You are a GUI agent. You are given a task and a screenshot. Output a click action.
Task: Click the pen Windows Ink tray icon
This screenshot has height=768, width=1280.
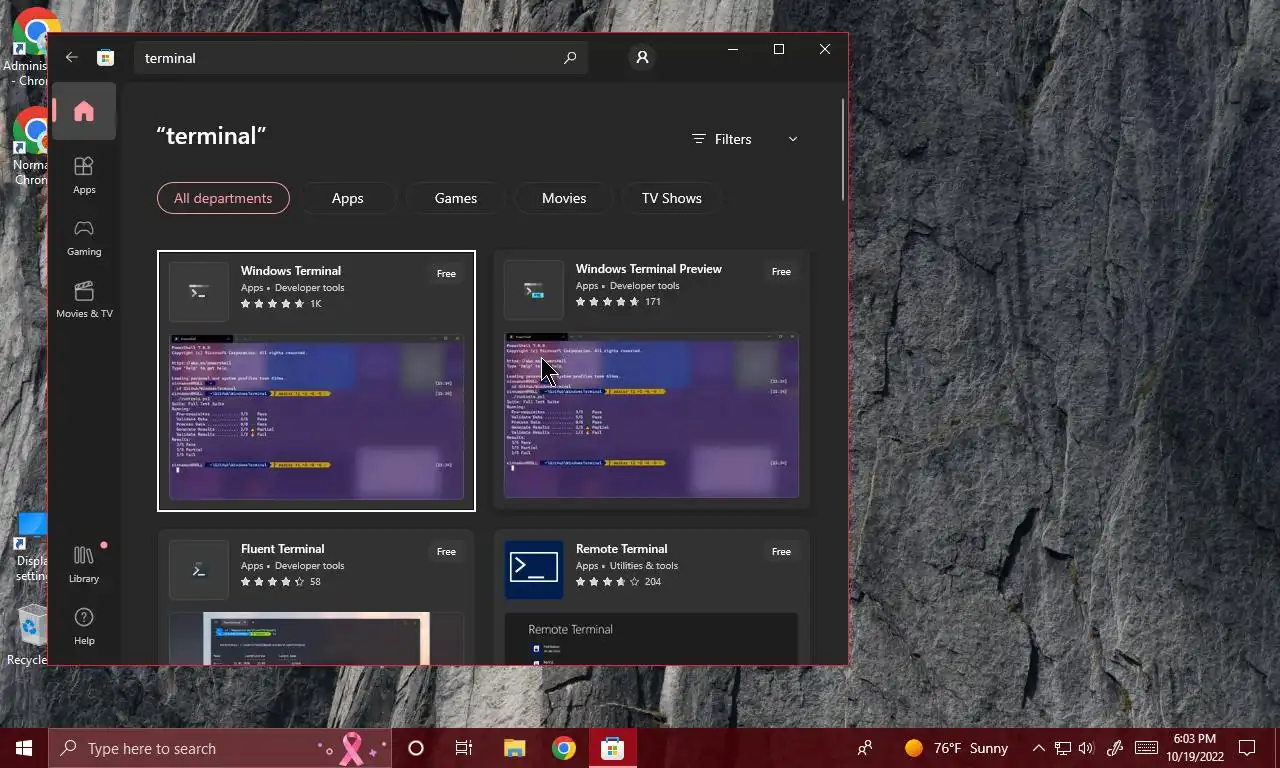coord(1116,748)
